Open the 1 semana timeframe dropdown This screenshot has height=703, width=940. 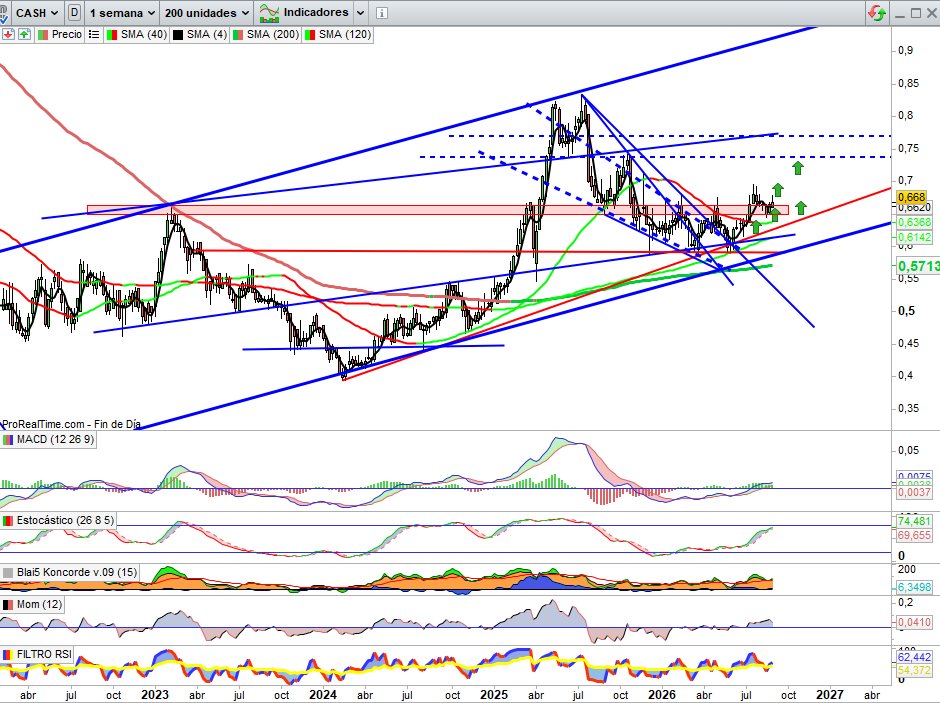tap(122, 13)
